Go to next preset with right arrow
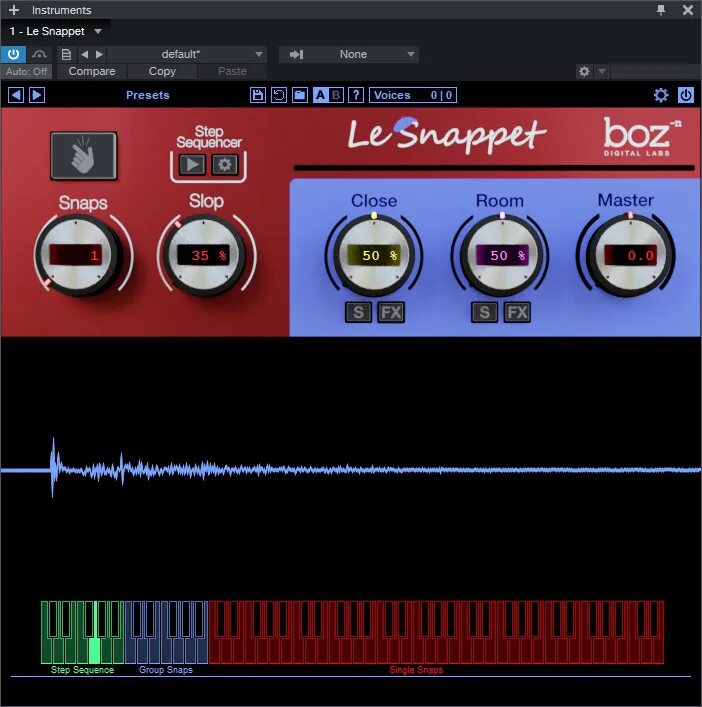 point(37,95)
